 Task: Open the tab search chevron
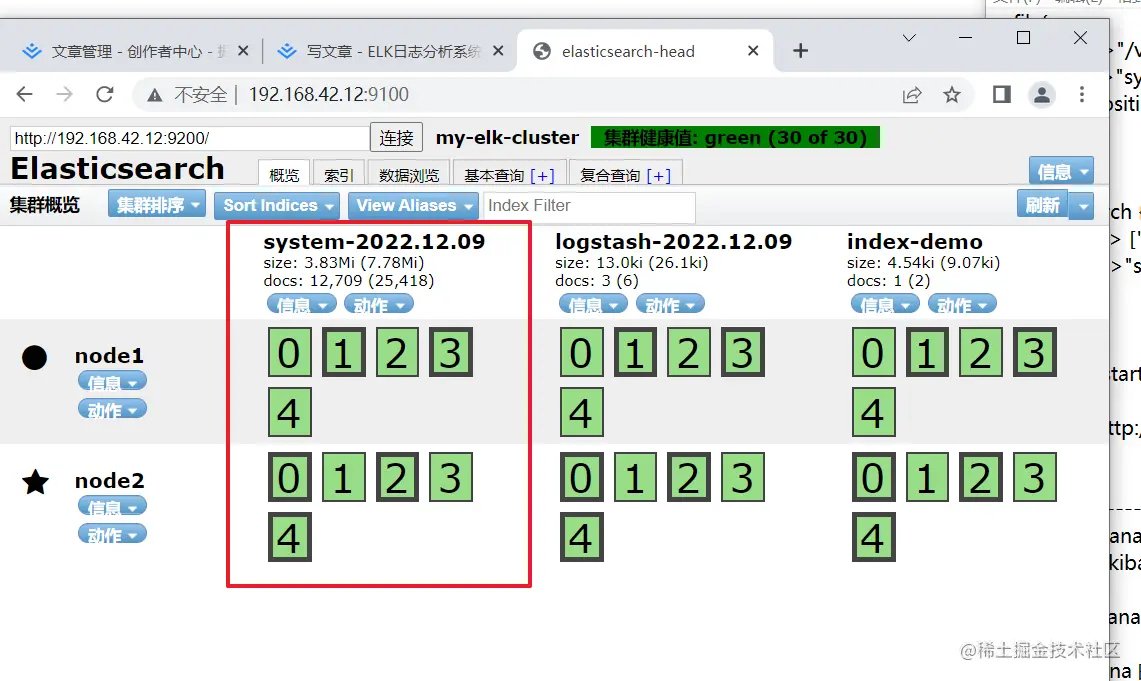pos(909,38)
